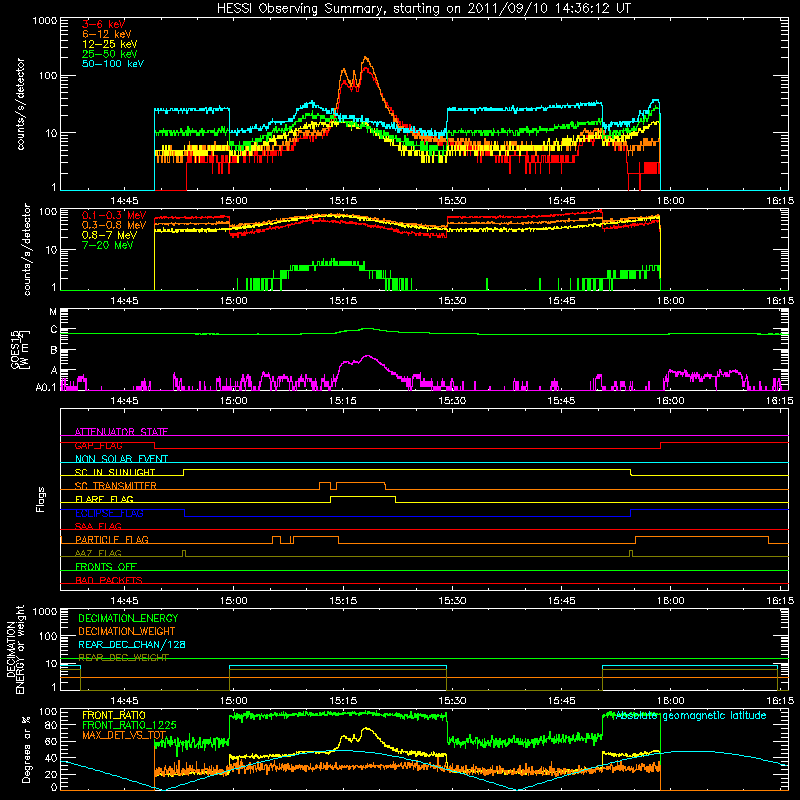Viewport: 800px width, 800px height.
Task: Click the green FRONT_RATIO_1225 legend label
Action: coord(129,725)
